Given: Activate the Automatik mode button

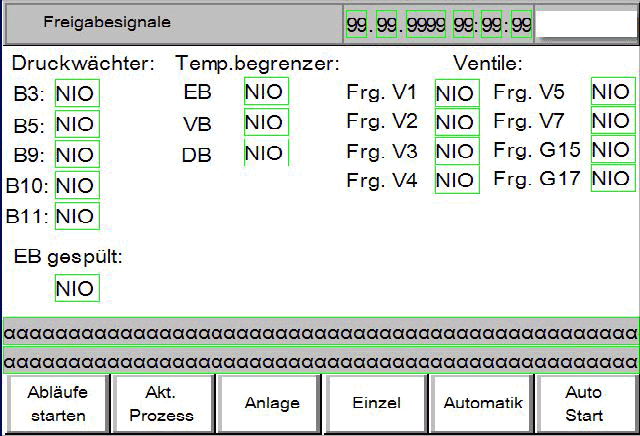Looking at the screenshot, I should [483, 403].
